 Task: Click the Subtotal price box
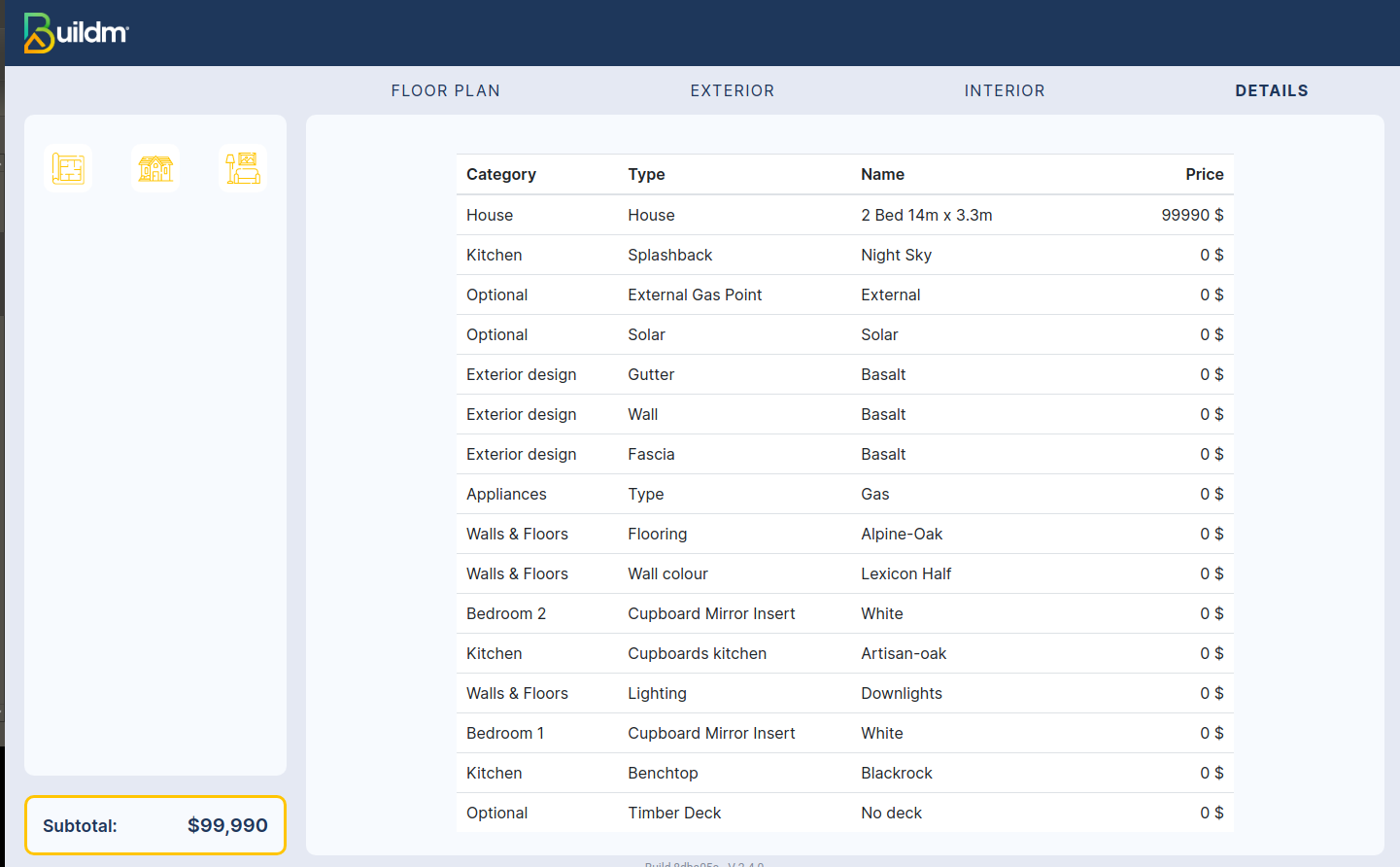click(x=155, y=825)
